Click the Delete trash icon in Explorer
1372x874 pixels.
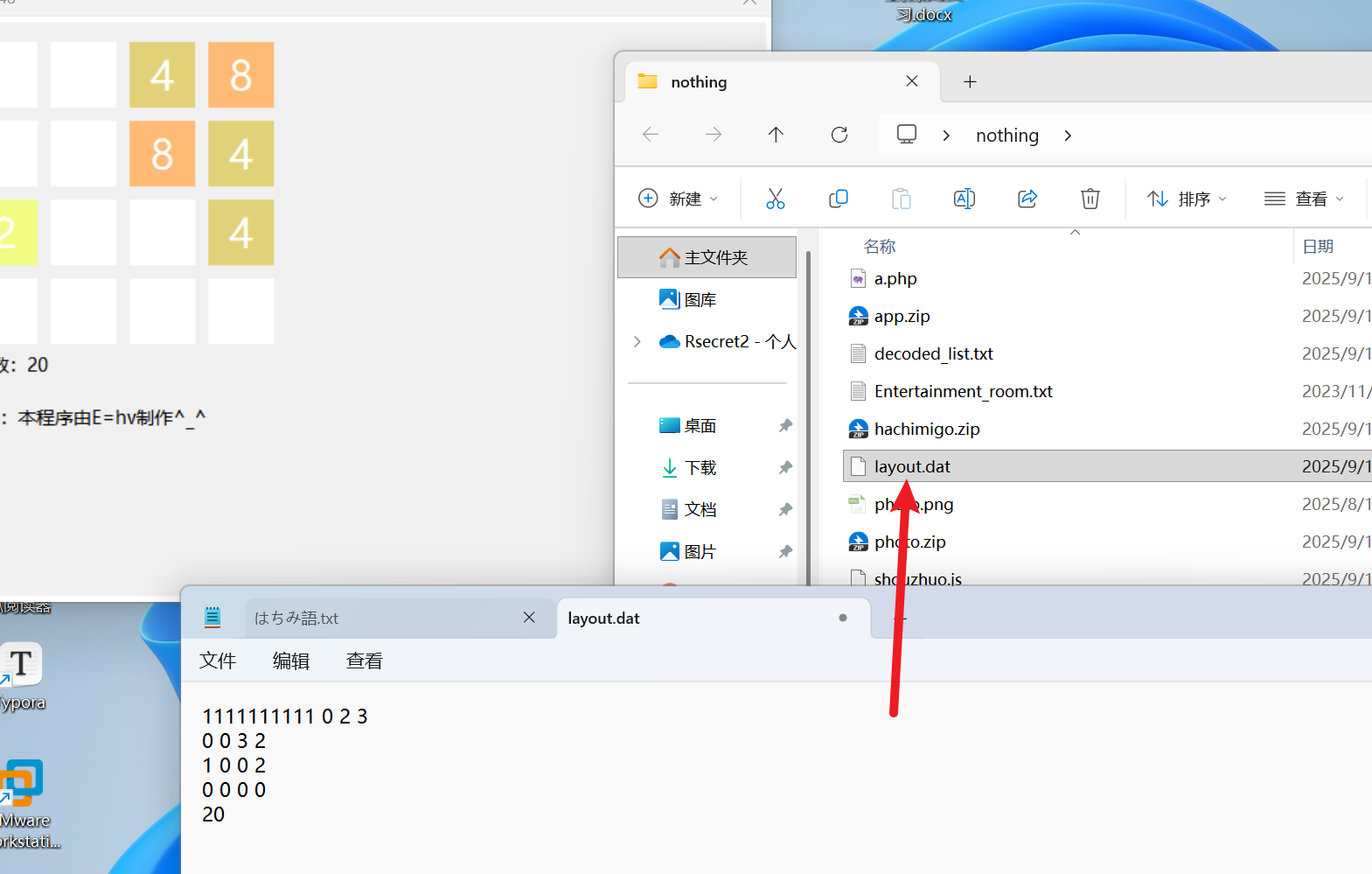pyautogui.click(x=1090, y=199)
